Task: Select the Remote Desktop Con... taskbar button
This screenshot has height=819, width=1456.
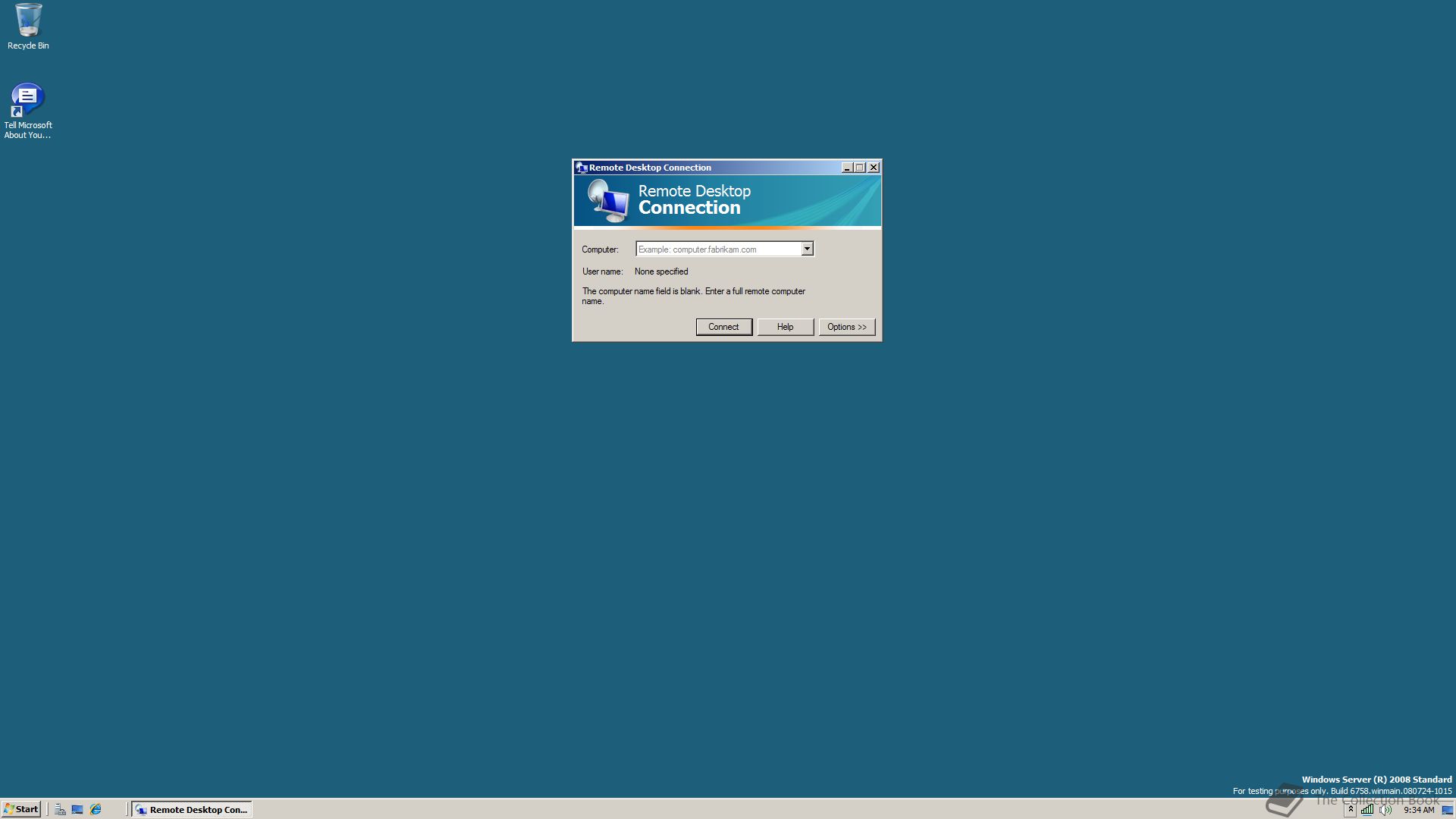Action: (x=192, y=809)
